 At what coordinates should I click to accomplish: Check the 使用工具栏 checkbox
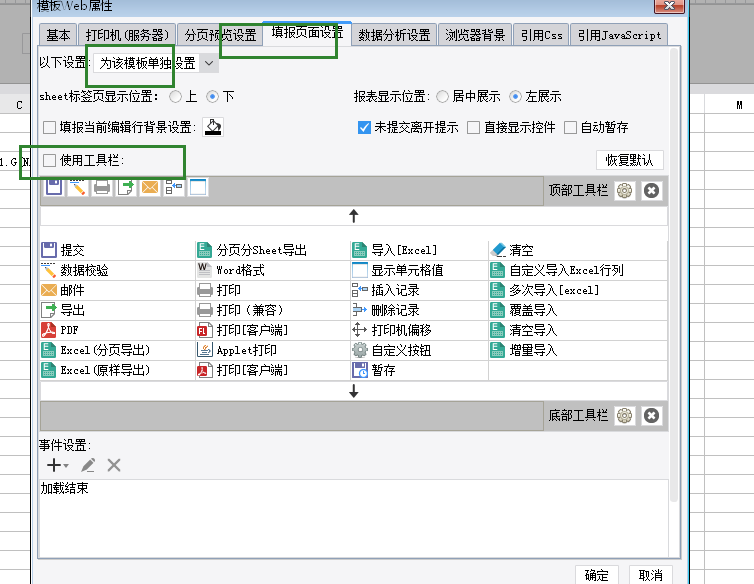[50, 160]
